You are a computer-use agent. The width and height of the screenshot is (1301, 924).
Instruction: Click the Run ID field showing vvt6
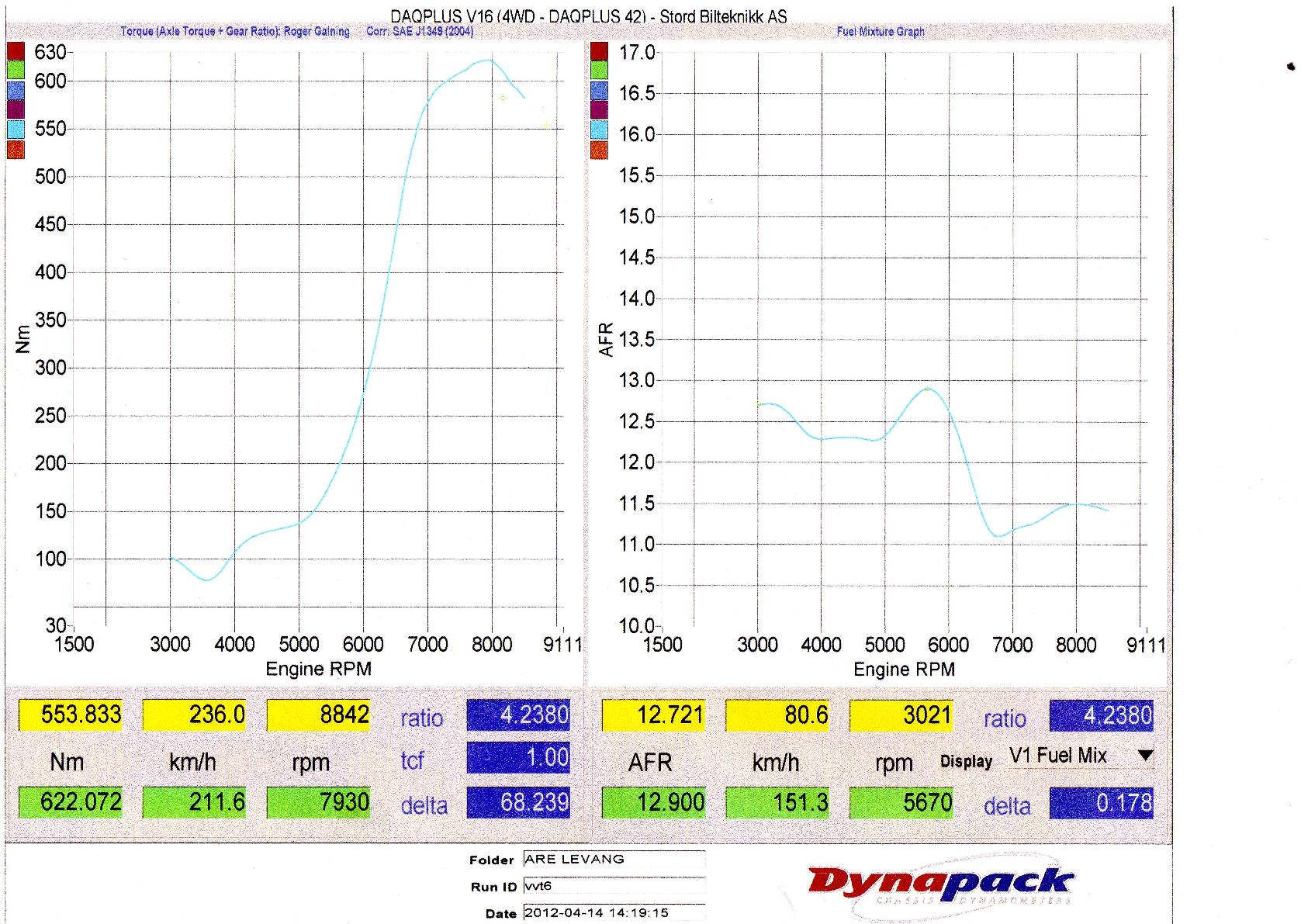614,886
